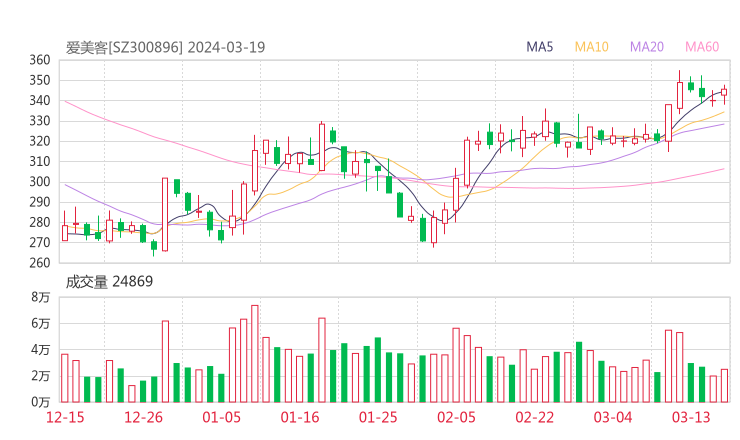Viewport: 740px width, 440px height.
Task: Click the 270 price axis value
Action: click(40, 243)
